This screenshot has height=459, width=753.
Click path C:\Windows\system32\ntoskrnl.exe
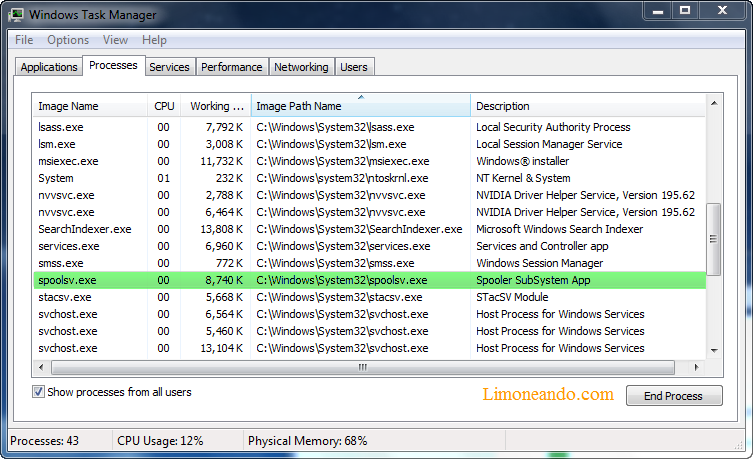coord(342,178)
